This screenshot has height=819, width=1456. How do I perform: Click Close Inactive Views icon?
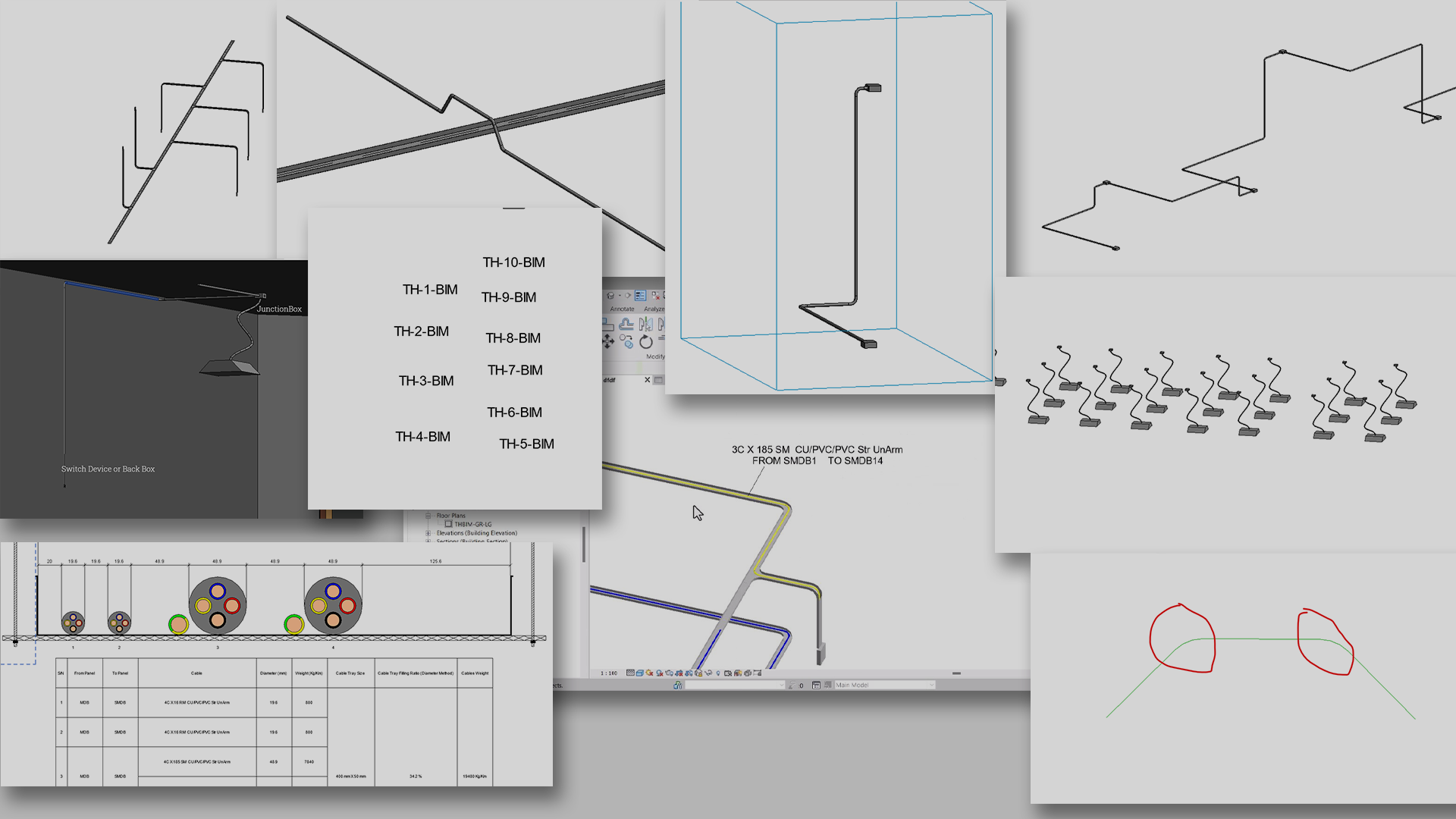[x=656, y=295]
